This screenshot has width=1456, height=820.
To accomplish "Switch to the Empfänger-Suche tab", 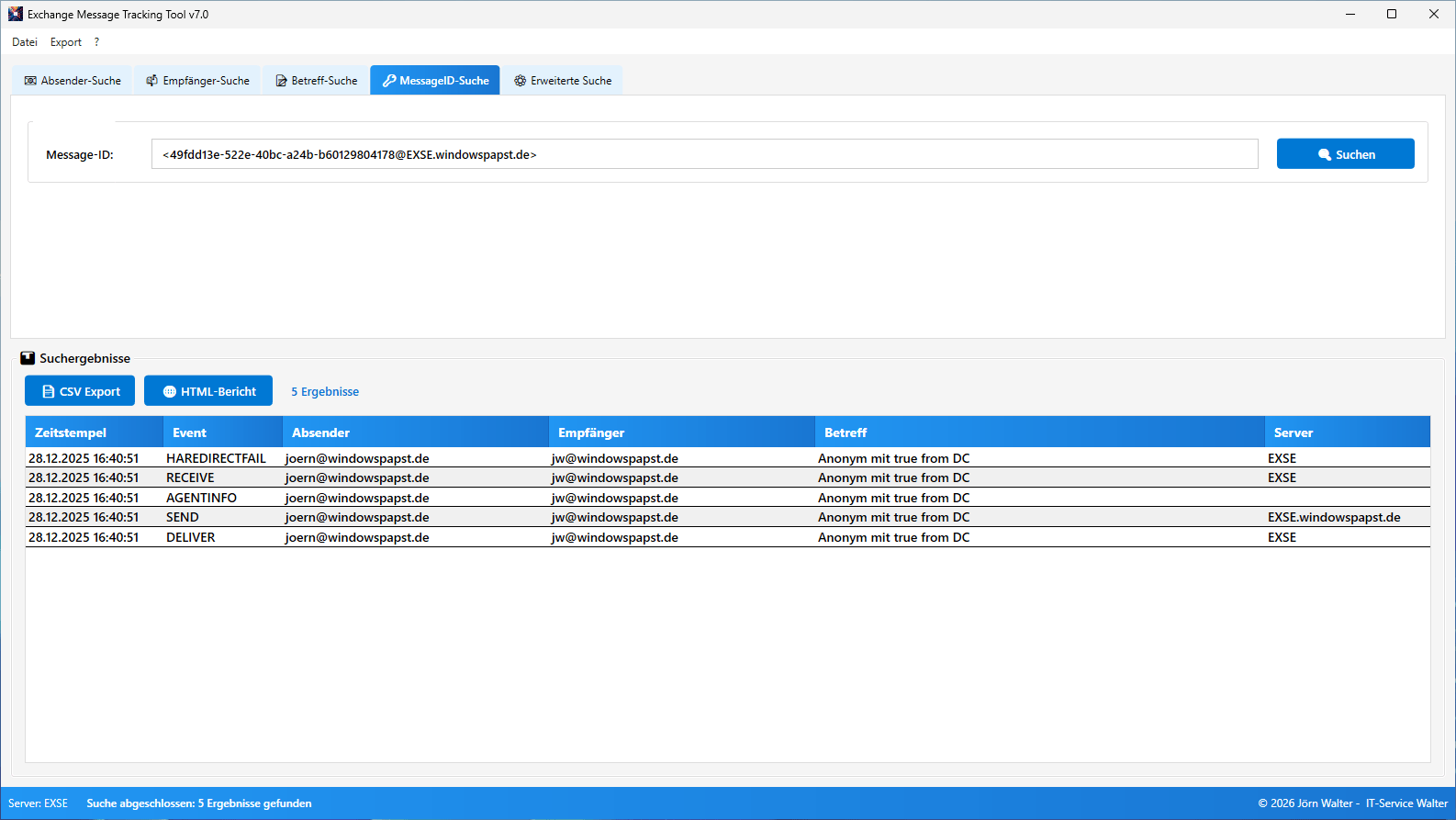I will click(197, 81).
